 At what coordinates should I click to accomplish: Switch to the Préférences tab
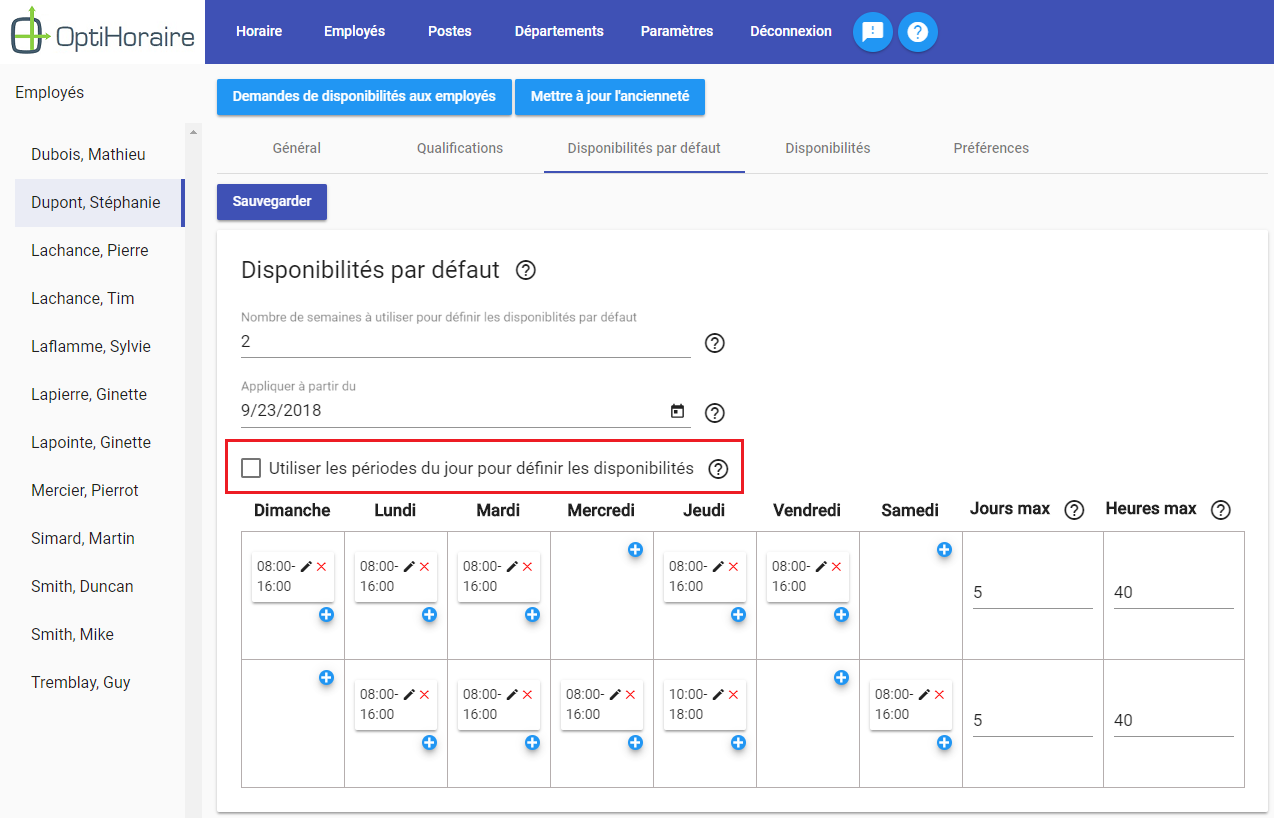(x=991, y=148)
